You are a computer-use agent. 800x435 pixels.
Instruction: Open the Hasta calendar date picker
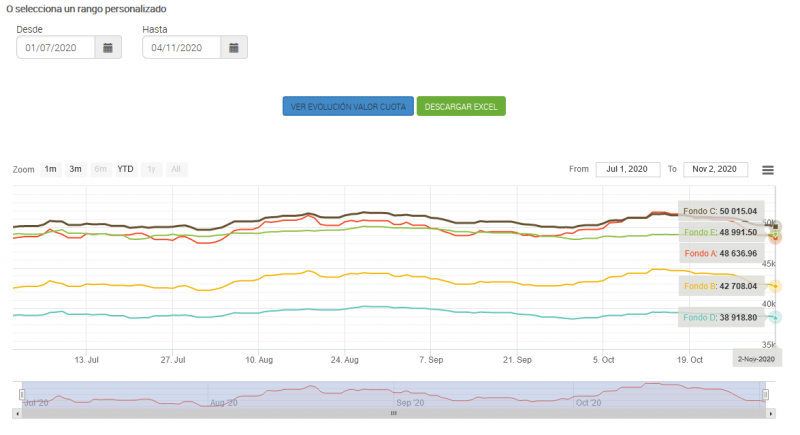[234, 47]
